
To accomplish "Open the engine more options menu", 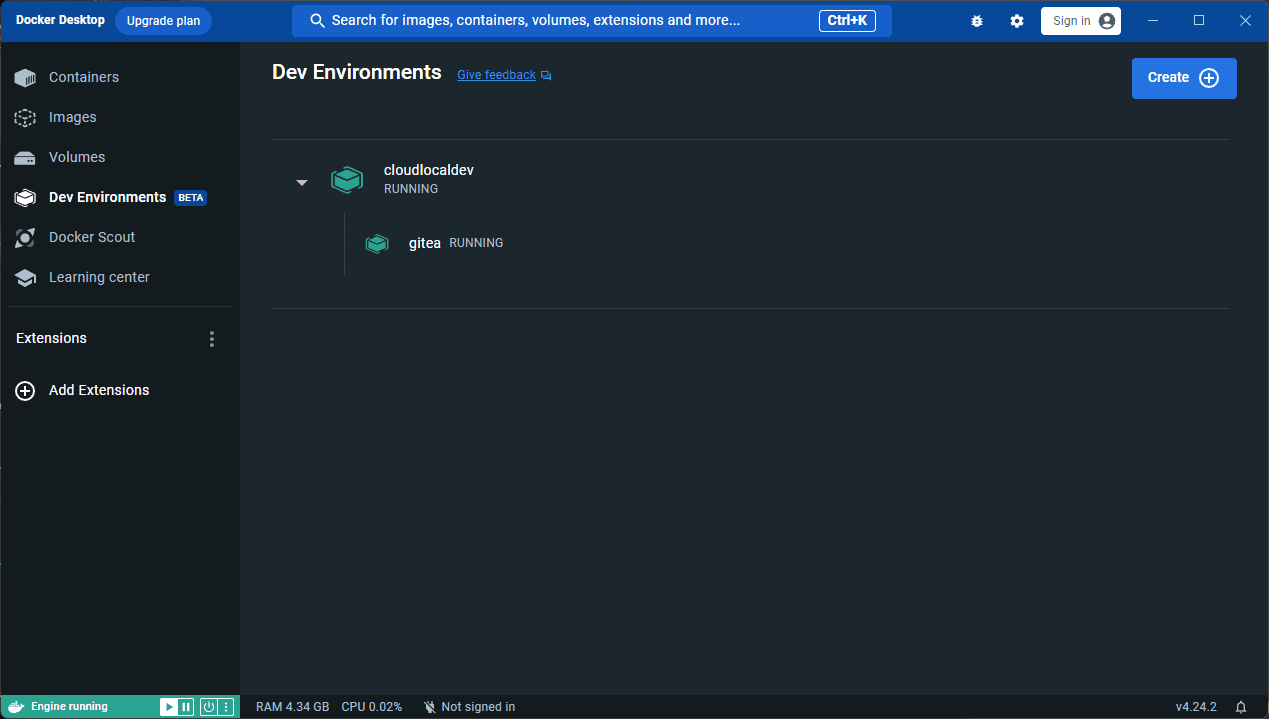I will point(226,707).
